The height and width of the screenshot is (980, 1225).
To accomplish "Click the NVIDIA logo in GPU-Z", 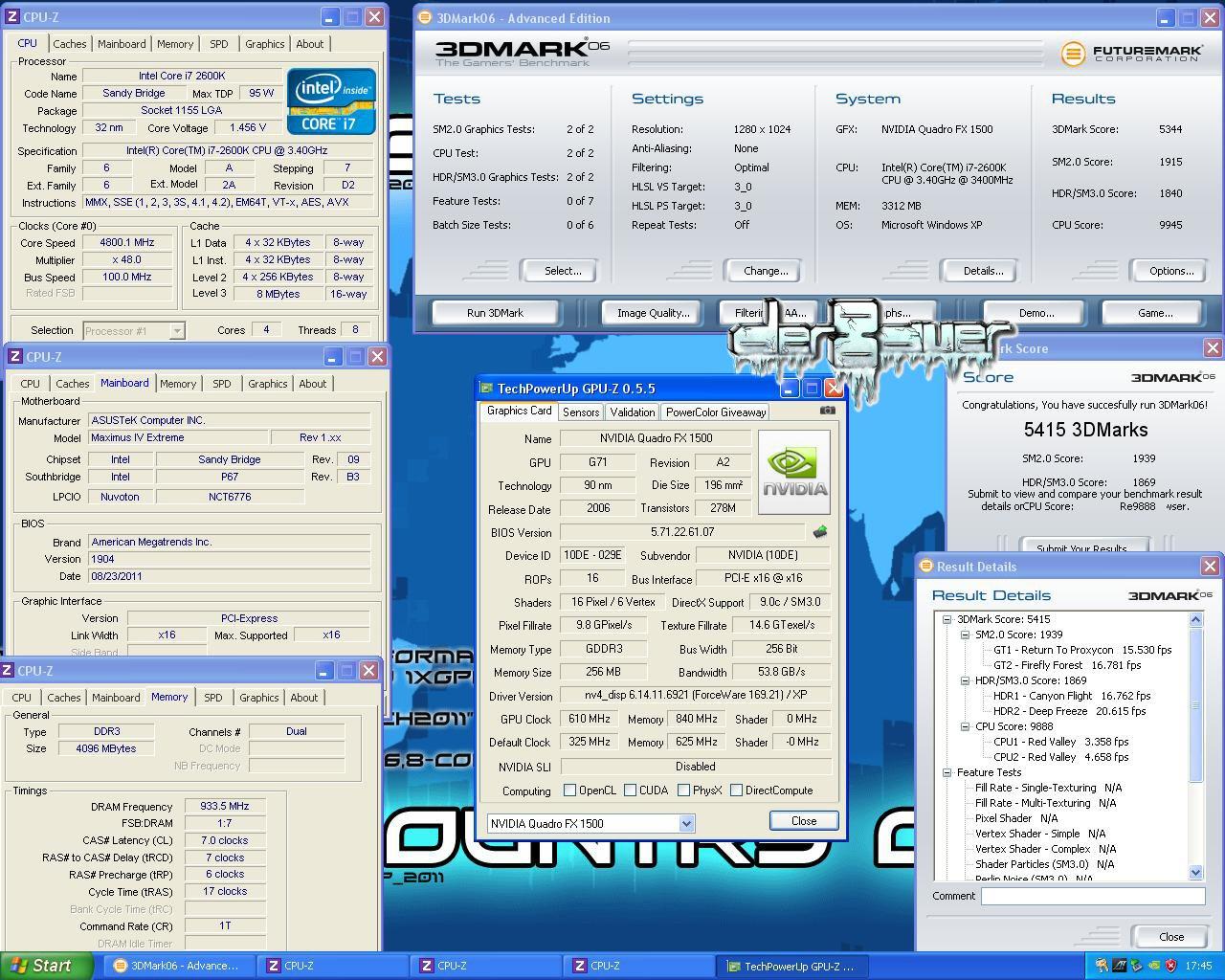I will (794, 472).
